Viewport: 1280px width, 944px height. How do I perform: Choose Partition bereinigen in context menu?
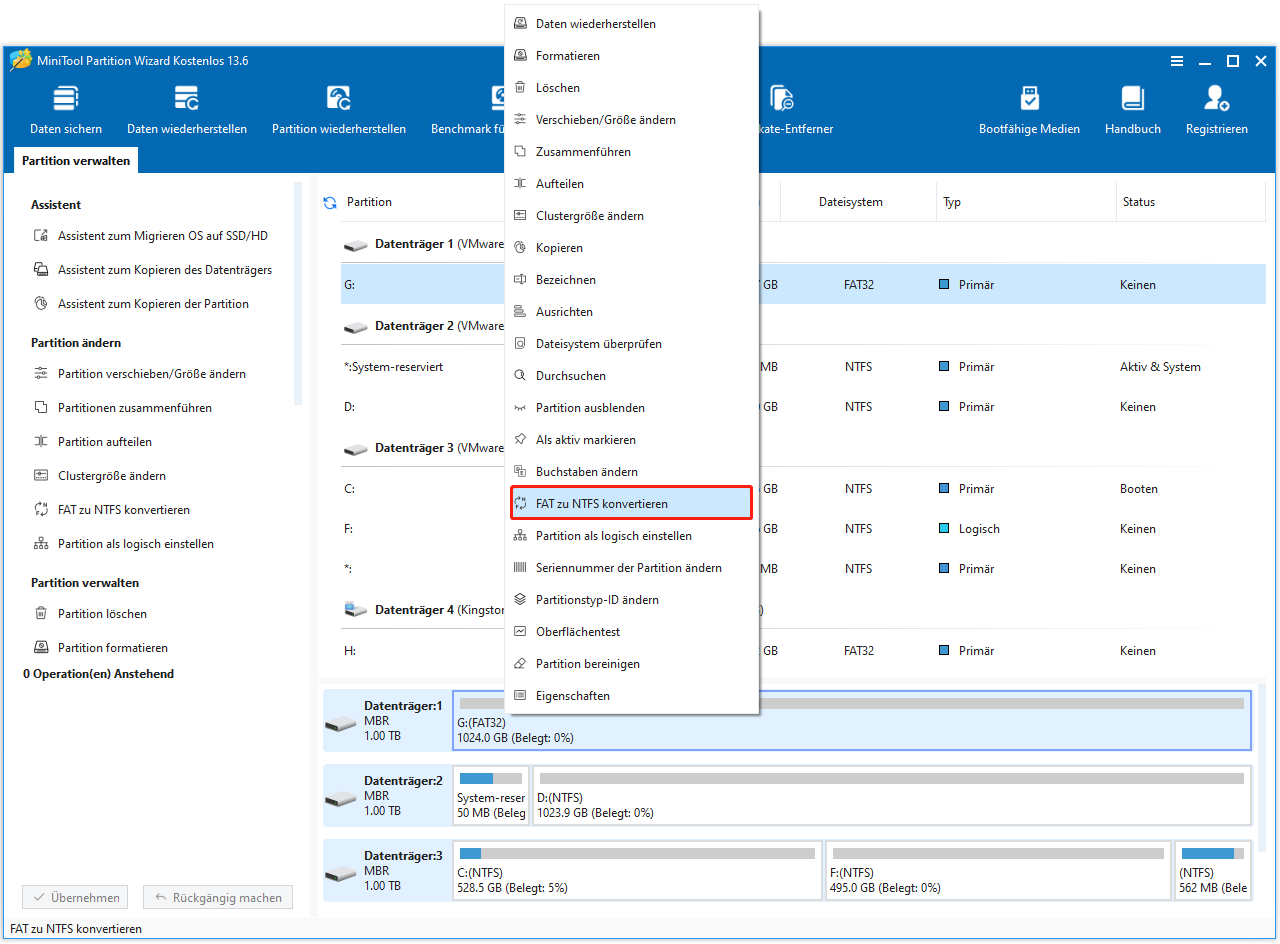point(631,664)
